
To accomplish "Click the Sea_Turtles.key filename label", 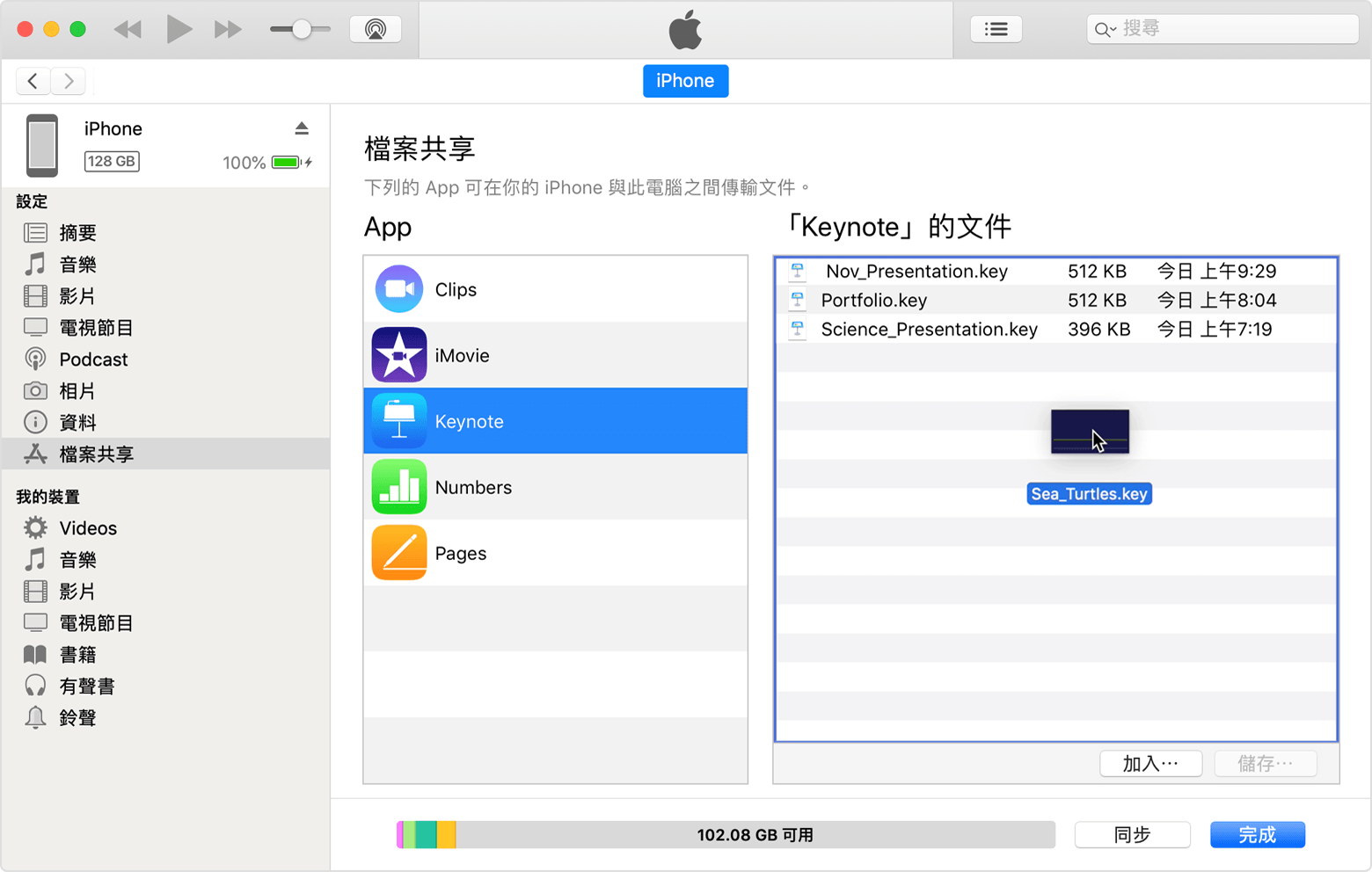I will coord(1090,494).
